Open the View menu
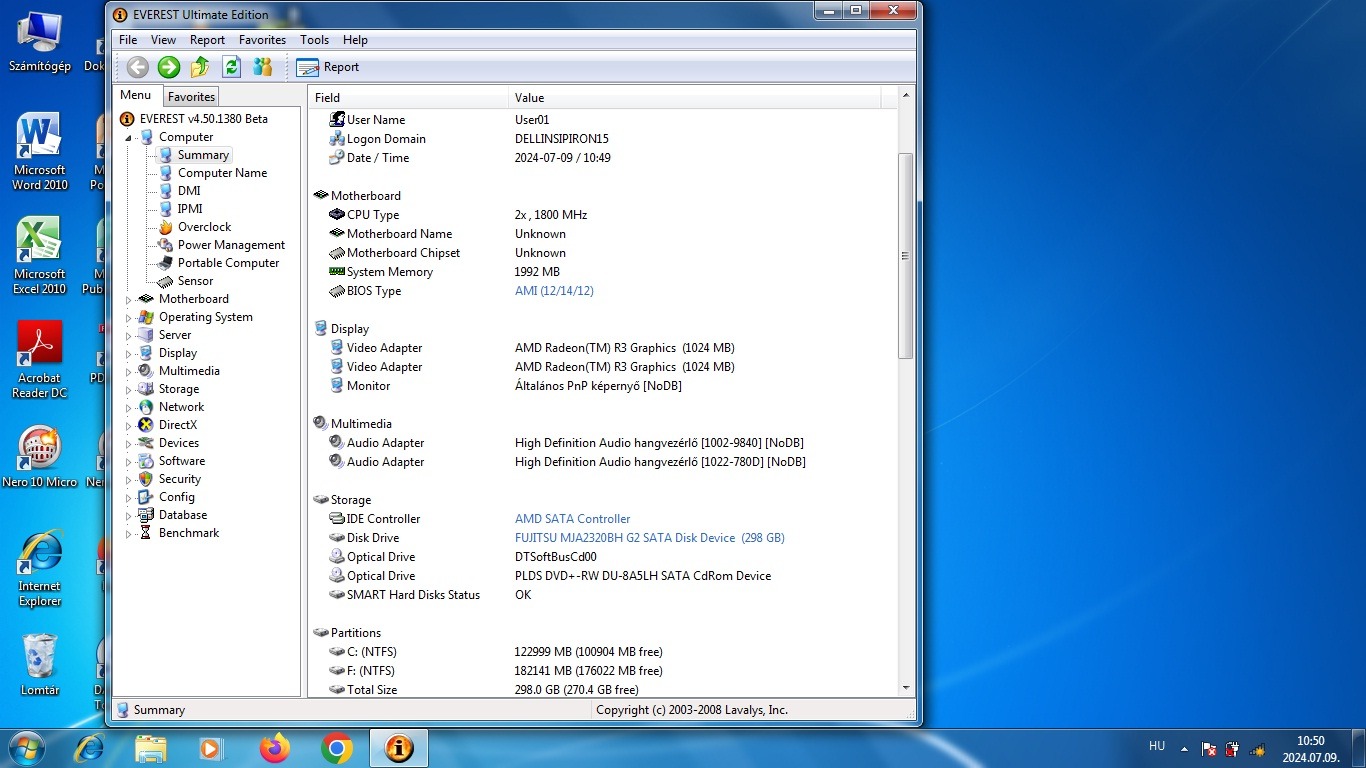Screen dimensions: 1366x768 163,40
